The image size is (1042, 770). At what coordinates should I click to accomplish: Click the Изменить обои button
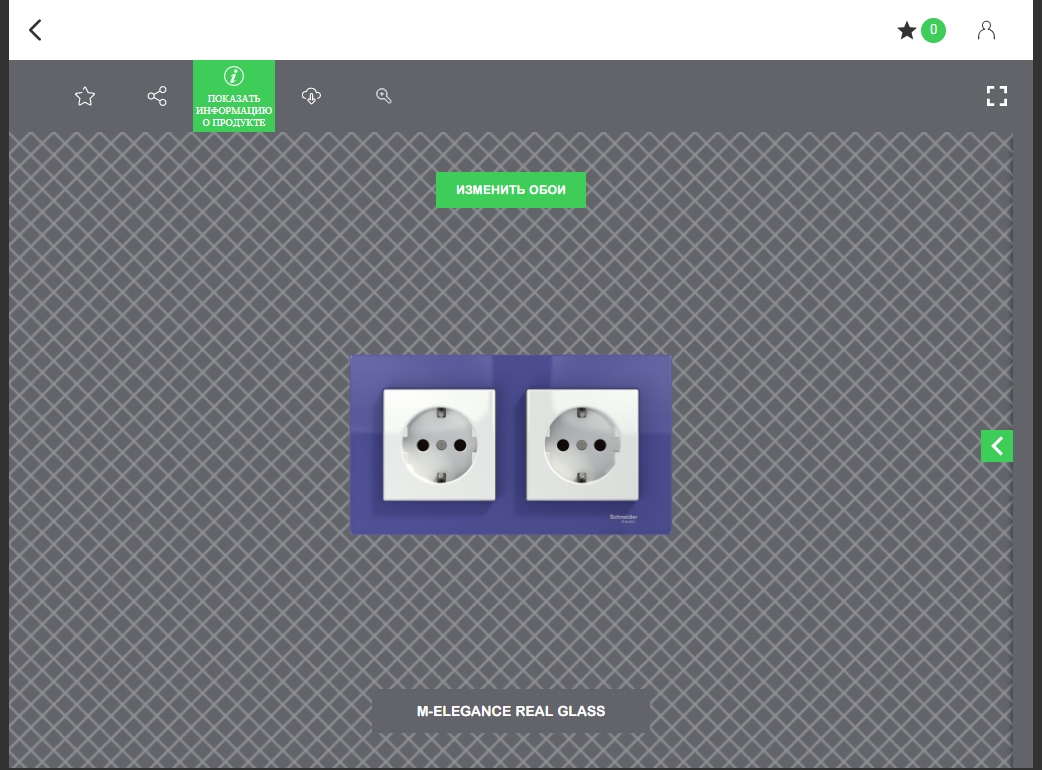(511, 190)
